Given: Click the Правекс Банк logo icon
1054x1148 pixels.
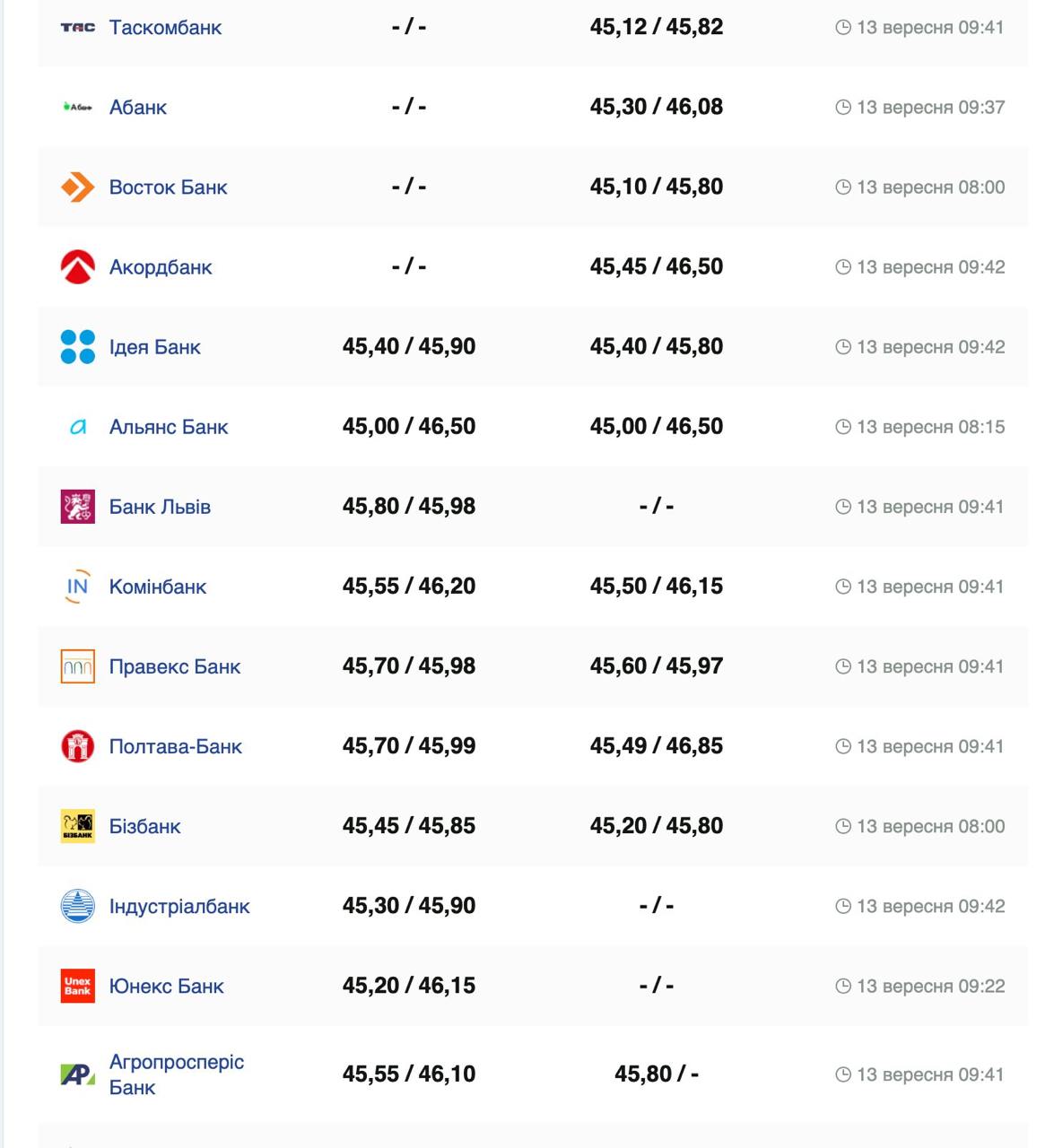Looking at the screenshot, I should (x=77, y=666).
